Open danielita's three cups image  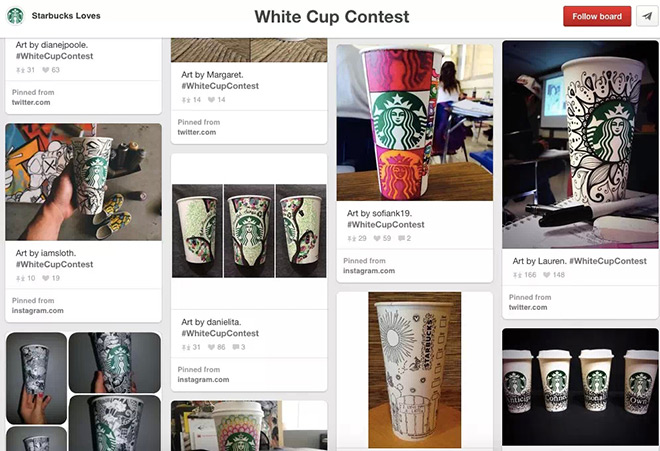(x=249, y=231)
